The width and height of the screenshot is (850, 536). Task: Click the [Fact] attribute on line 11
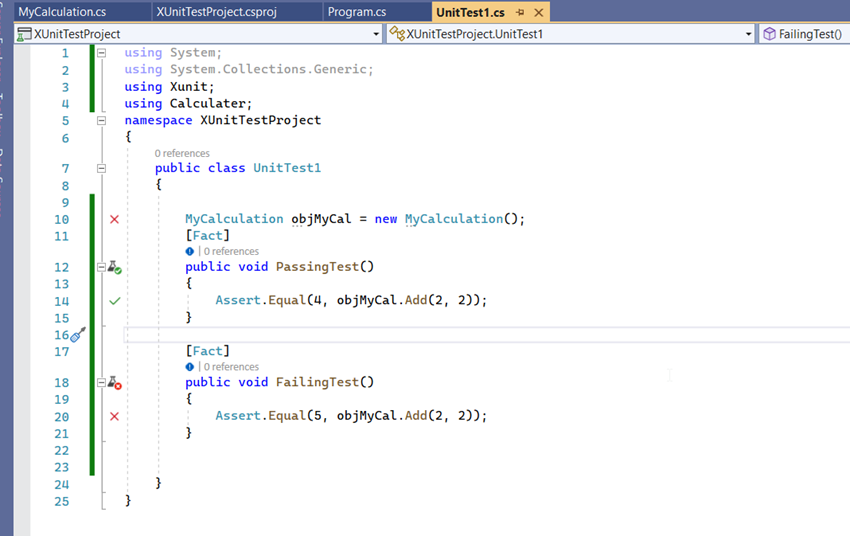(208, 236)
